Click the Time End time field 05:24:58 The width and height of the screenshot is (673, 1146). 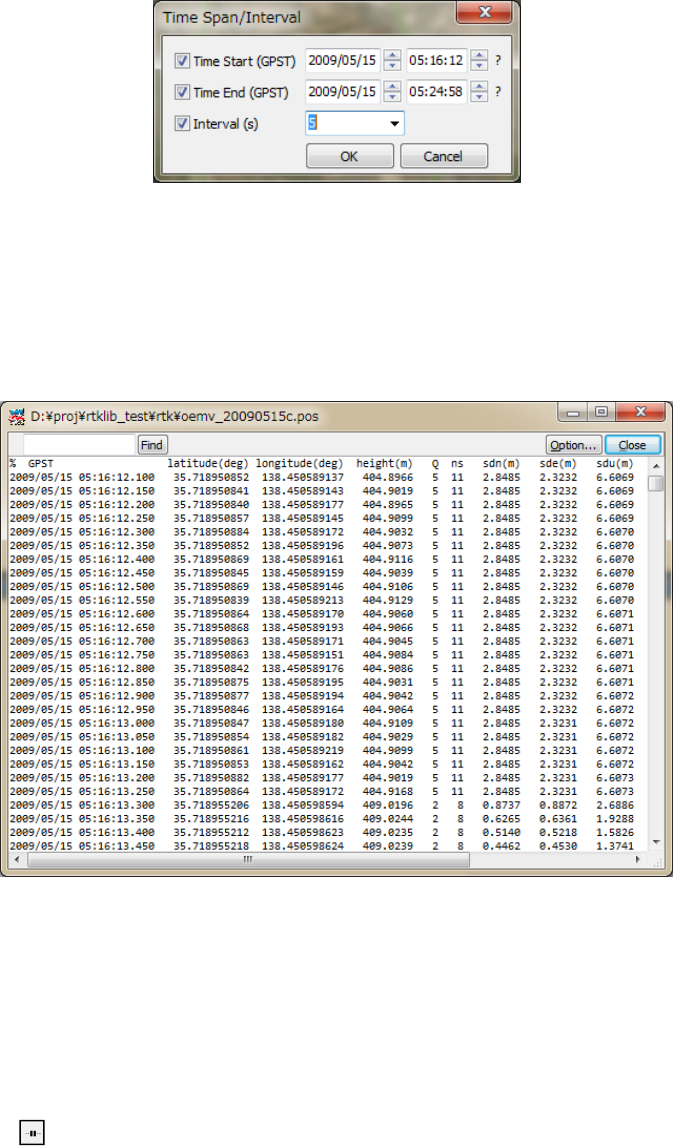tap(436, 92)
